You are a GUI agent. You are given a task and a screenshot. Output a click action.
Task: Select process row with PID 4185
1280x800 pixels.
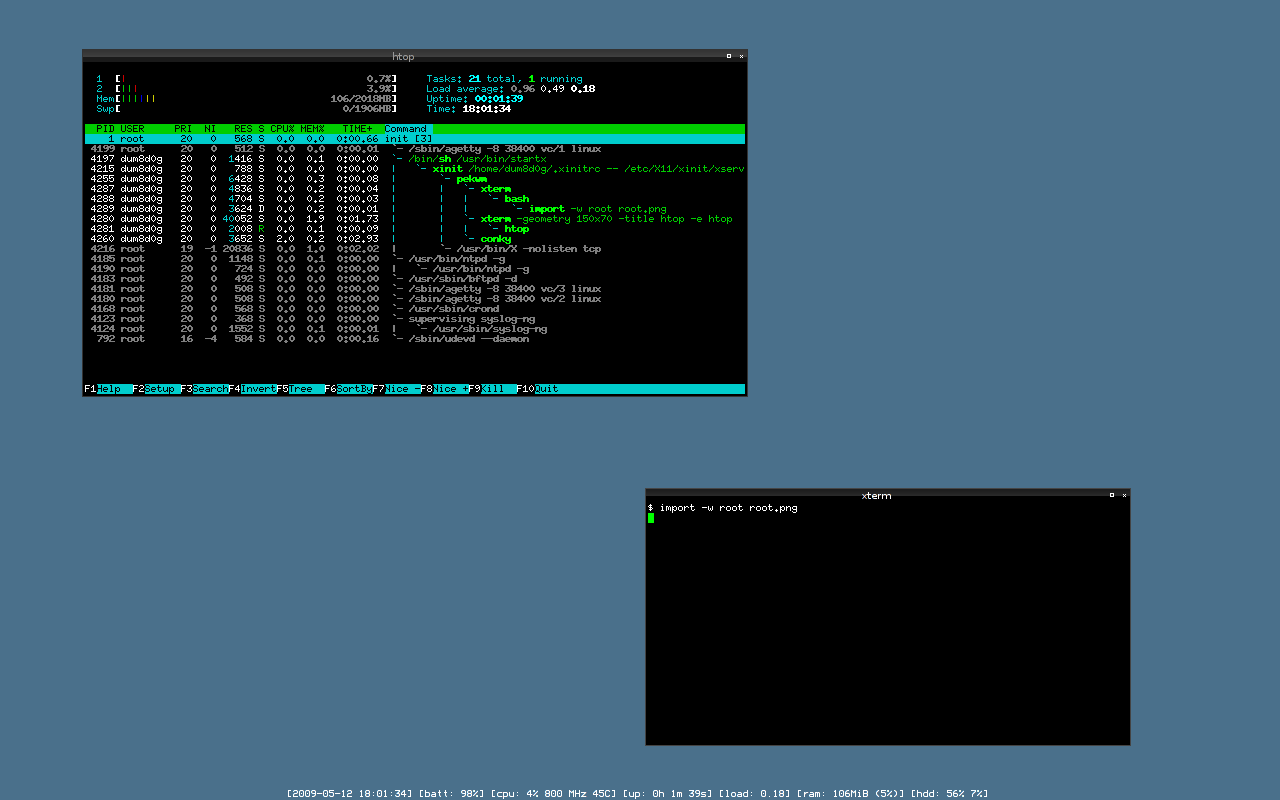(x=415, y=259)
